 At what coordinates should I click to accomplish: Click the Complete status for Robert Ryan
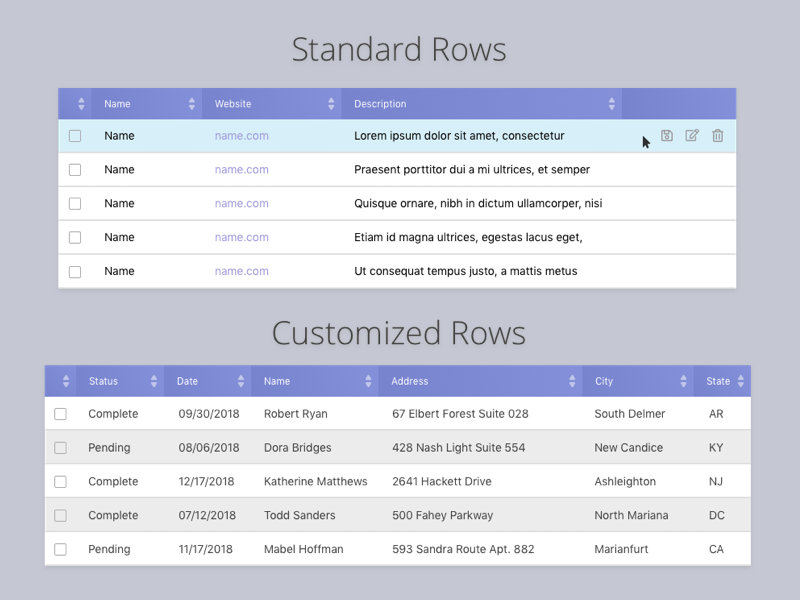coord(113,414)
